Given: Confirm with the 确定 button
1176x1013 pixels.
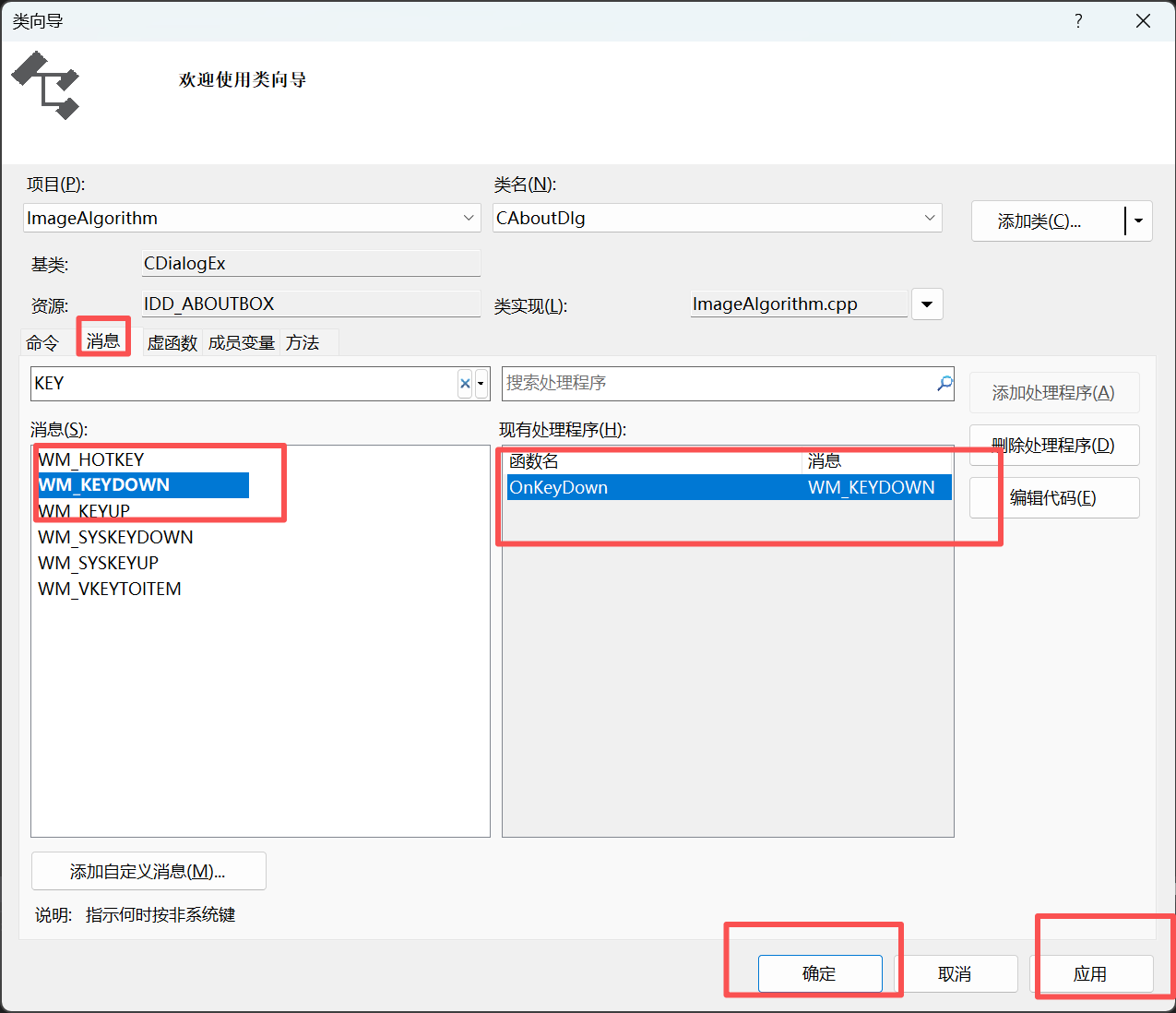Looking at the screenshot, I should pyautogui.click(x=820, y=973).
